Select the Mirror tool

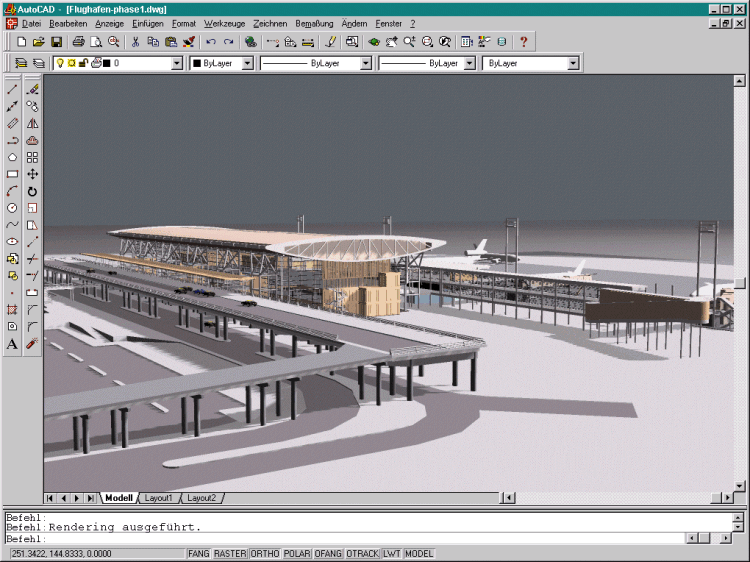point(33,123)
